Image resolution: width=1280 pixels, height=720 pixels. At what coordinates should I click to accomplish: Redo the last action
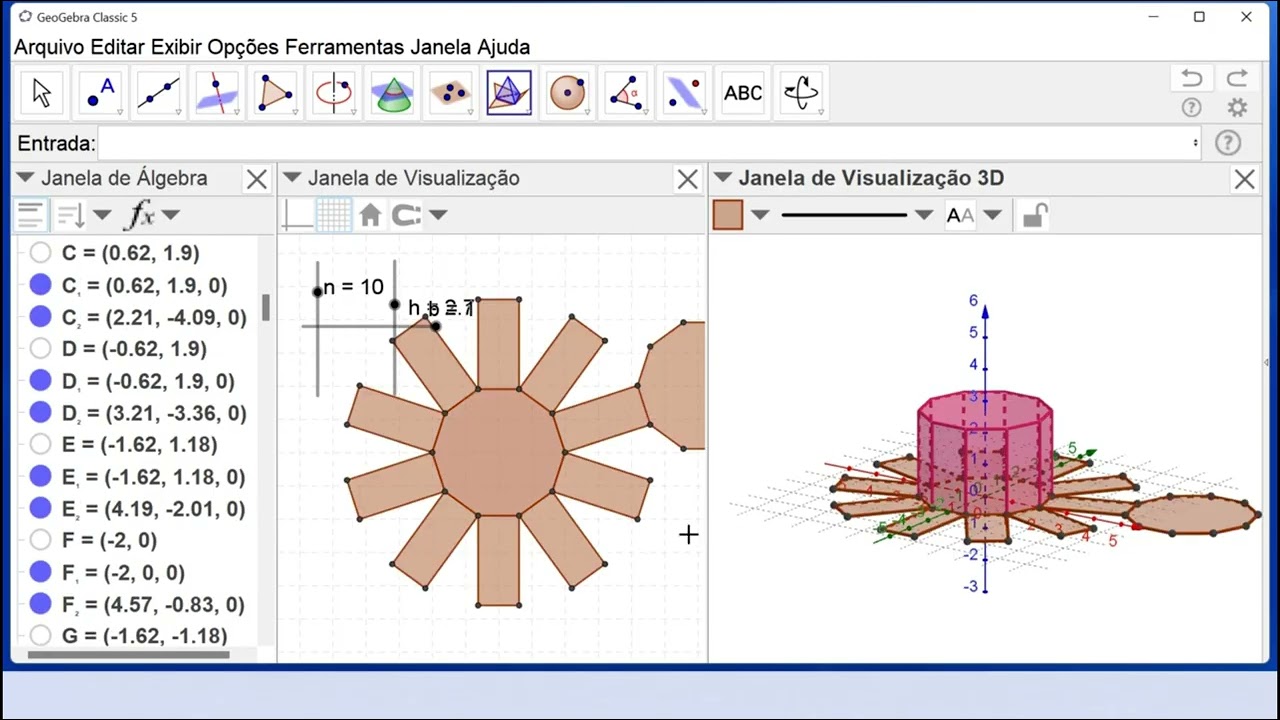[x=1237, y=78]
